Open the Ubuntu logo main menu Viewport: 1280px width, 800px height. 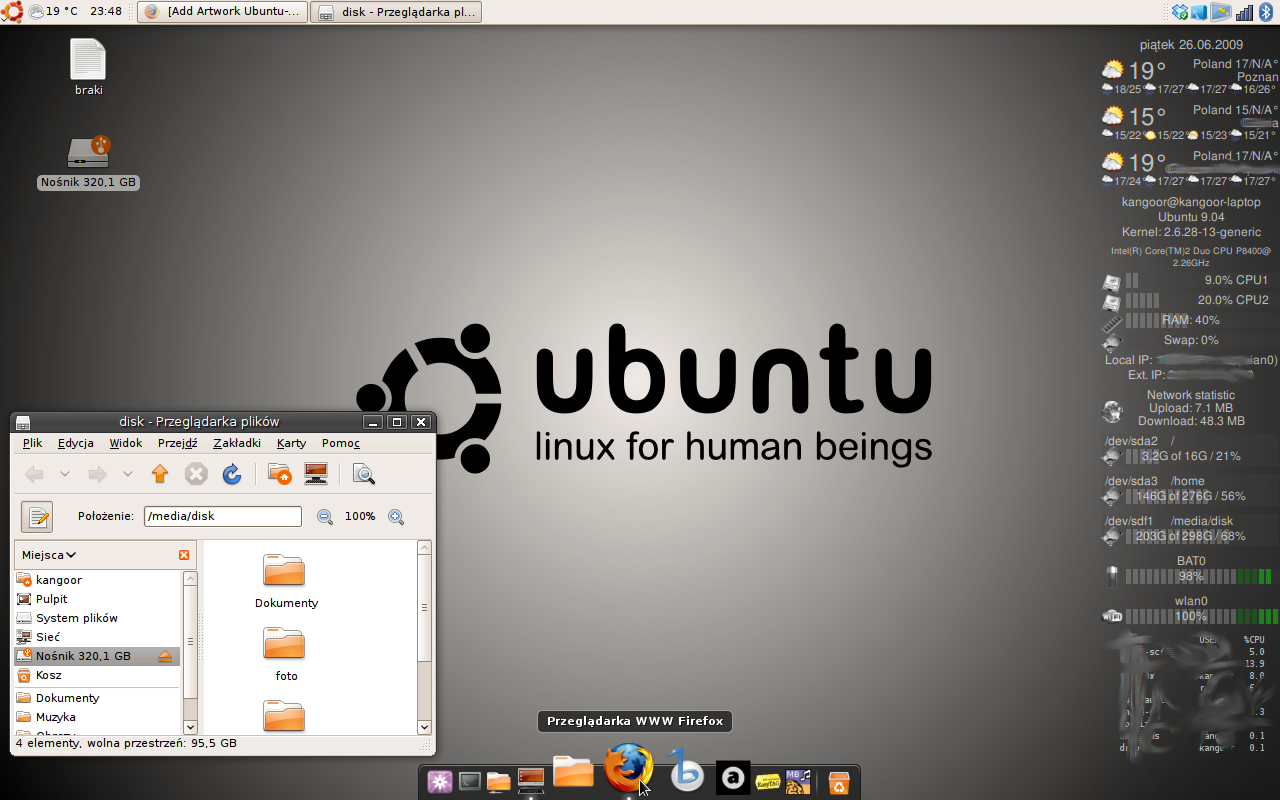coord(12,12)
